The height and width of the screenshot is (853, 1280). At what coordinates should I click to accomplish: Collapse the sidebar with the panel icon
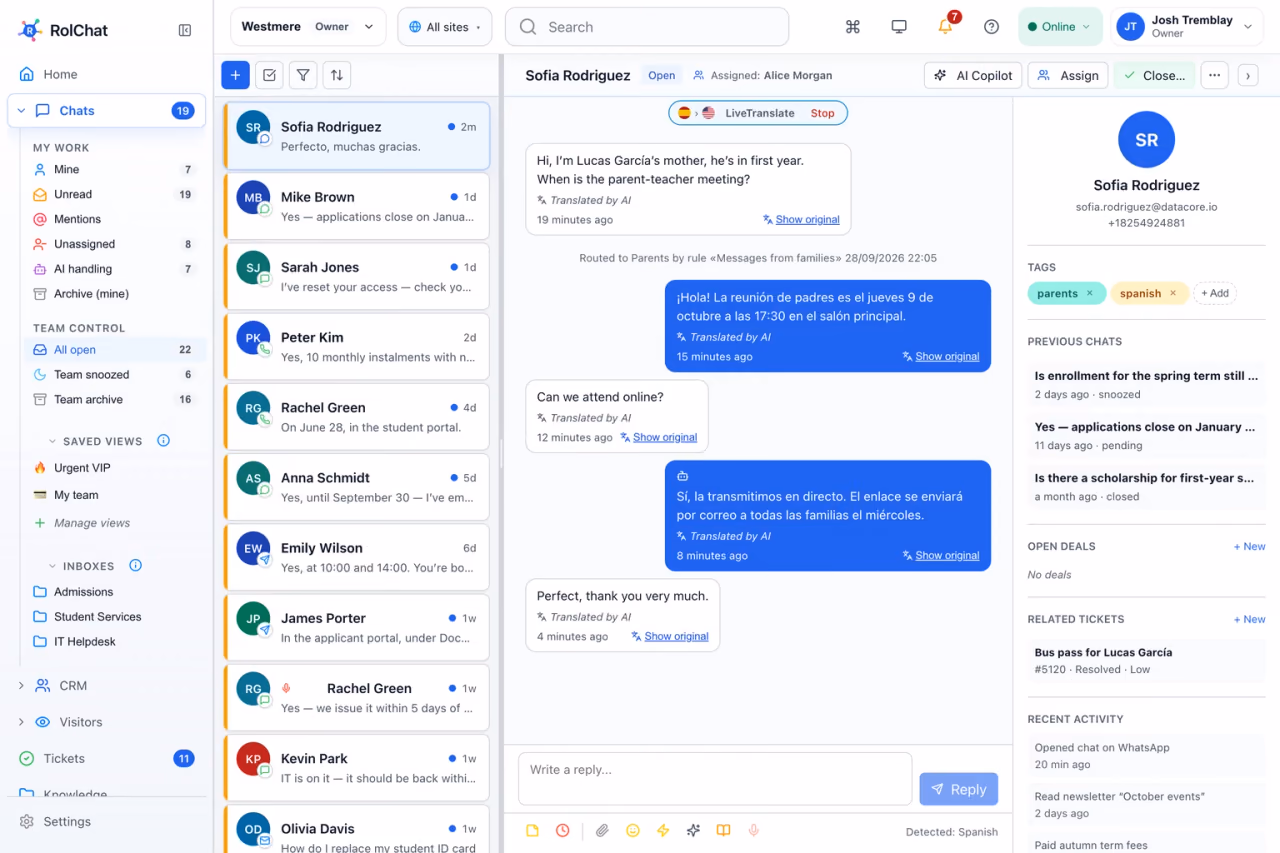[x=185, y=30]
